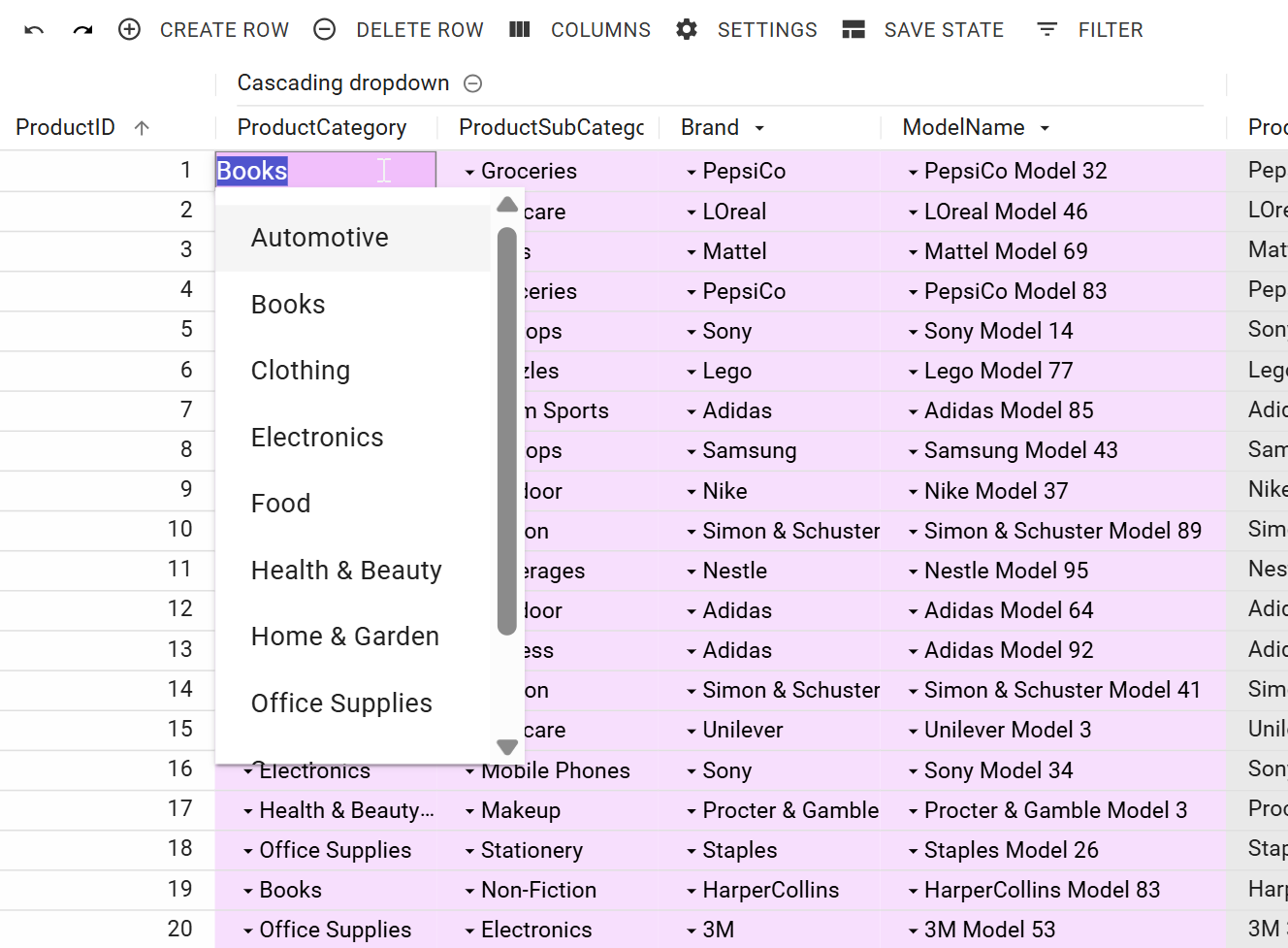
Task: Open the Samsung brand dropdown
Action: 692,451
